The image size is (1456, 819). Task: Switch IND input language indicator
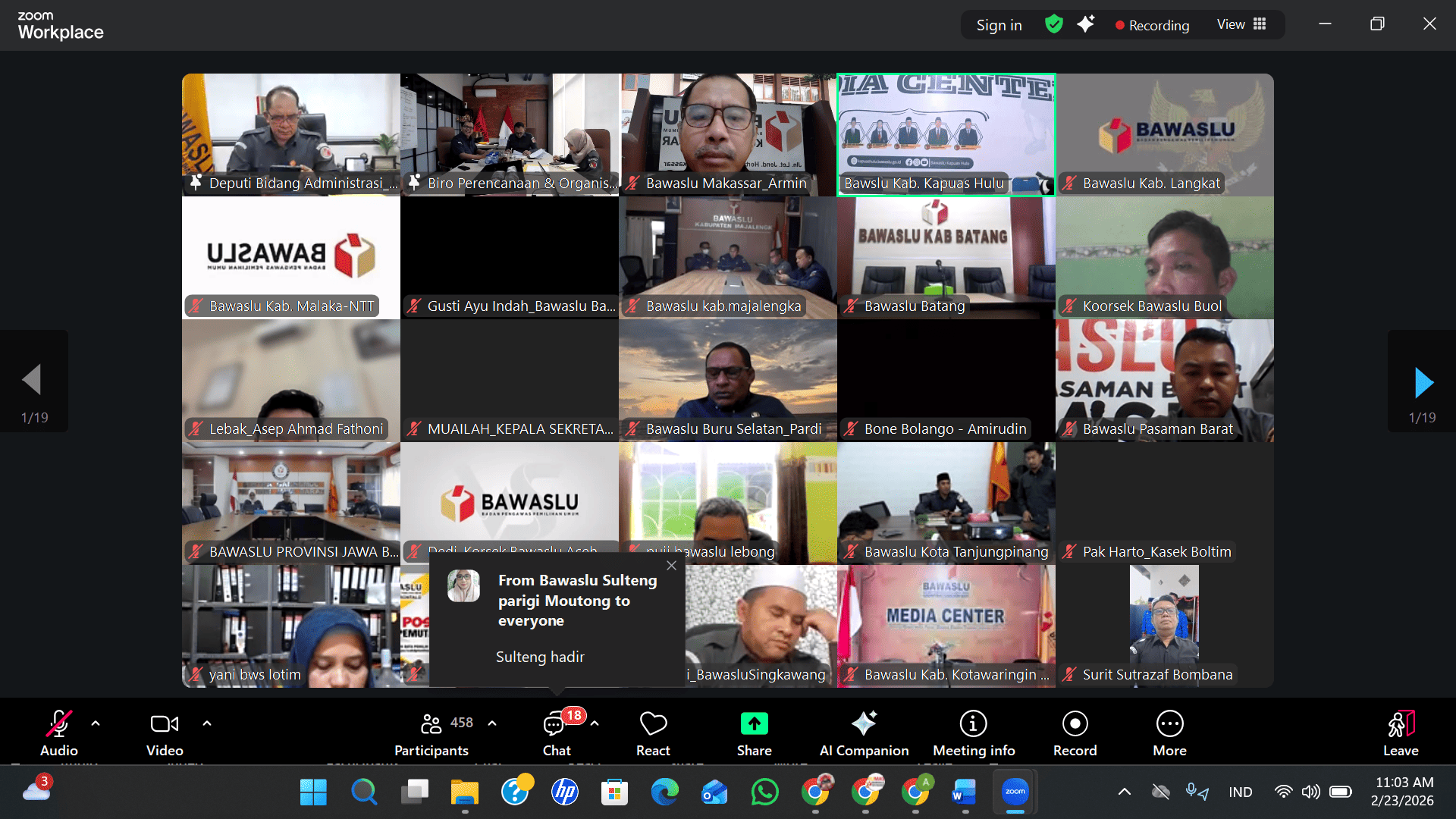click(x=1240, y=792)
